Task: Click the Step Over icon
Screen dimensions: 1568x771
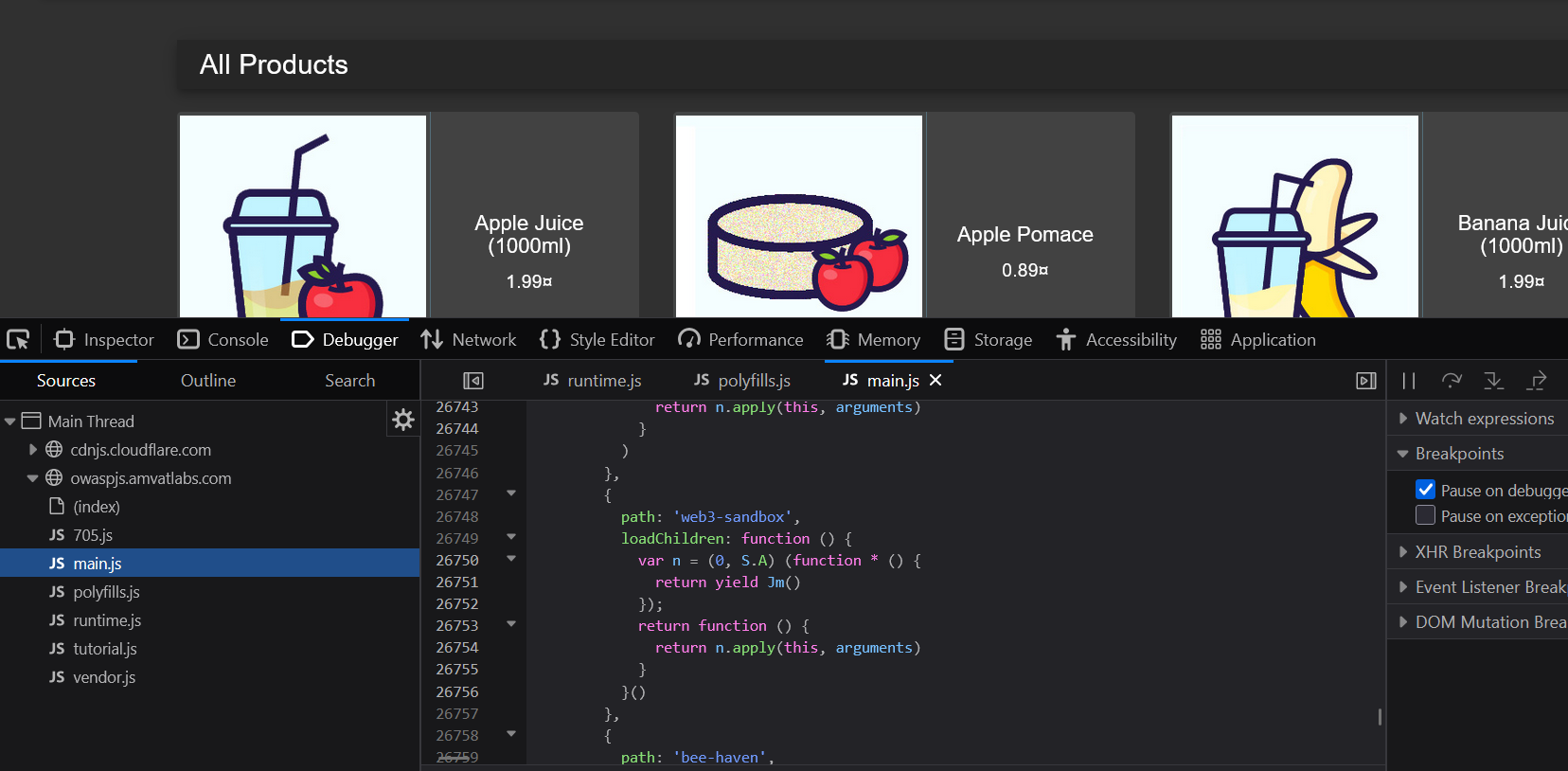Action: click(x=1451, y=381)
